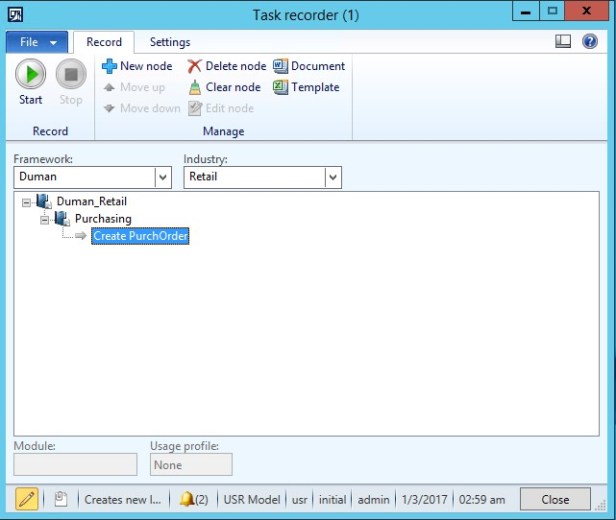
Task: Open the Framework dropdown showing Duman
Action: [163, 177]
